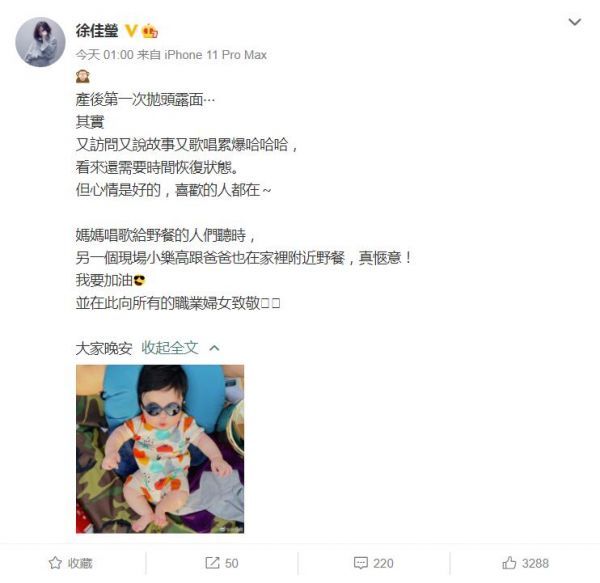Click the collapse arrow beside 收起全文
The height and width of the screenshot is (583, 600).
(214, 348)
